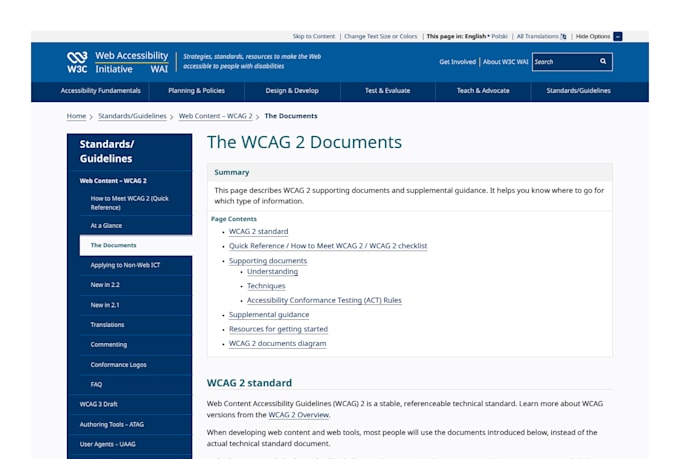680x459 pixels.
Task: Open Translations sidebar item
Action: tap(107, 325)
